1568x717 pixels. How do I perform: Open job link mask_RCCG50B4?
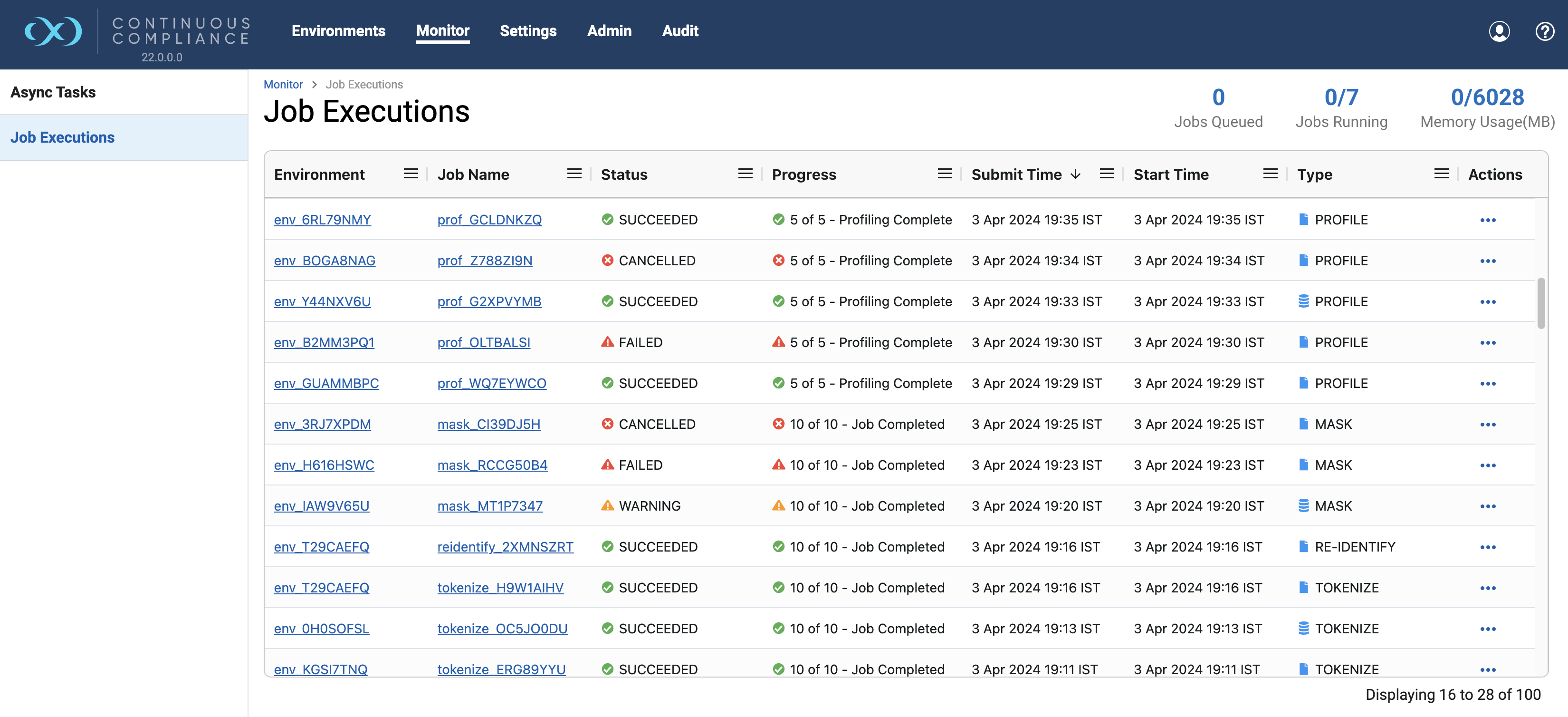(x=492, y=465)
